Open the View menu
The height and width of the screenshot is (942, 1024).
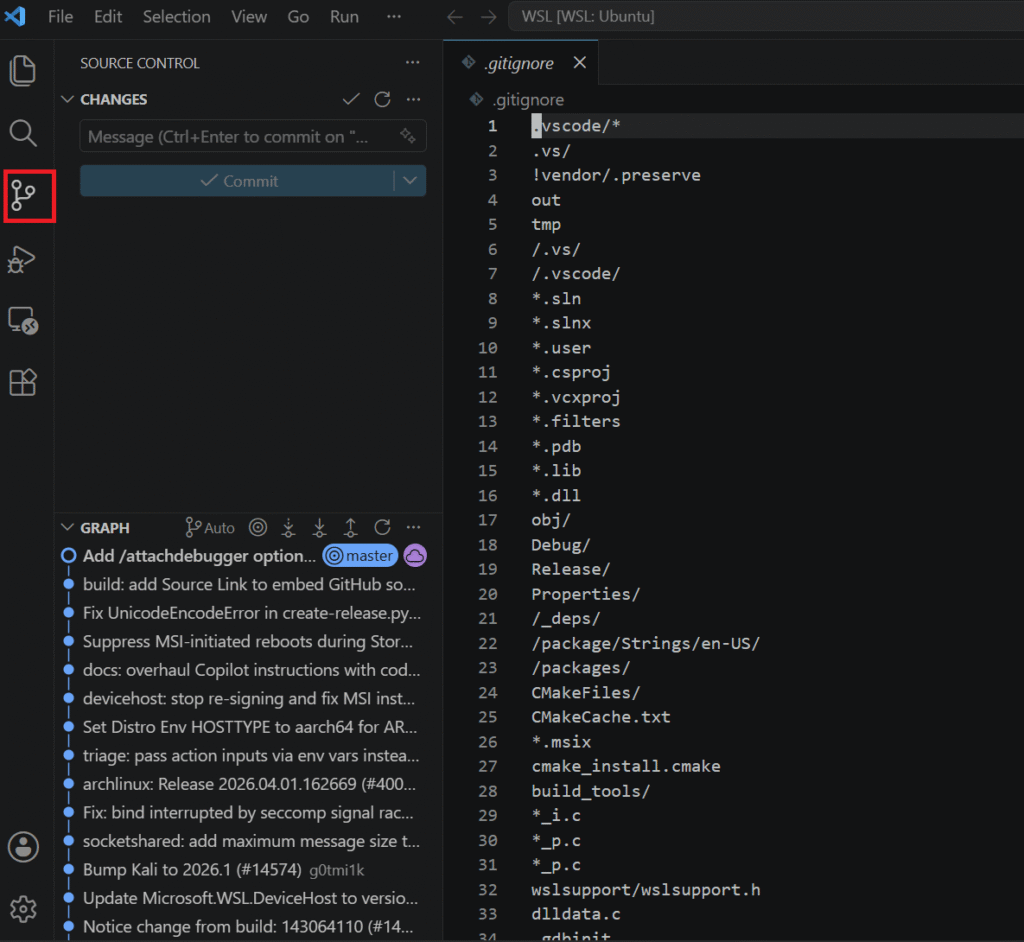[x=249, y=16]
